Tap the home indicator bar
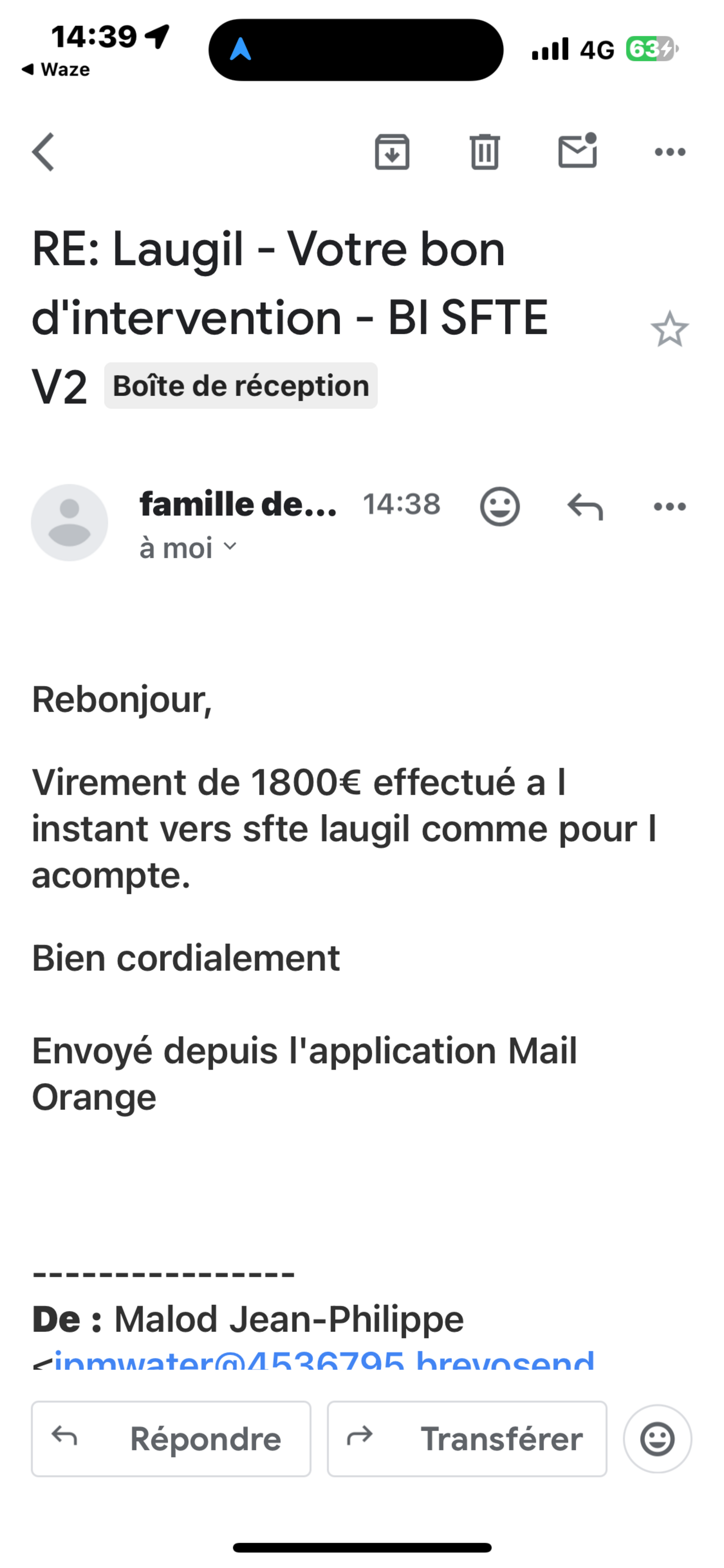Screen dimensions: 724x1568 362,1547
